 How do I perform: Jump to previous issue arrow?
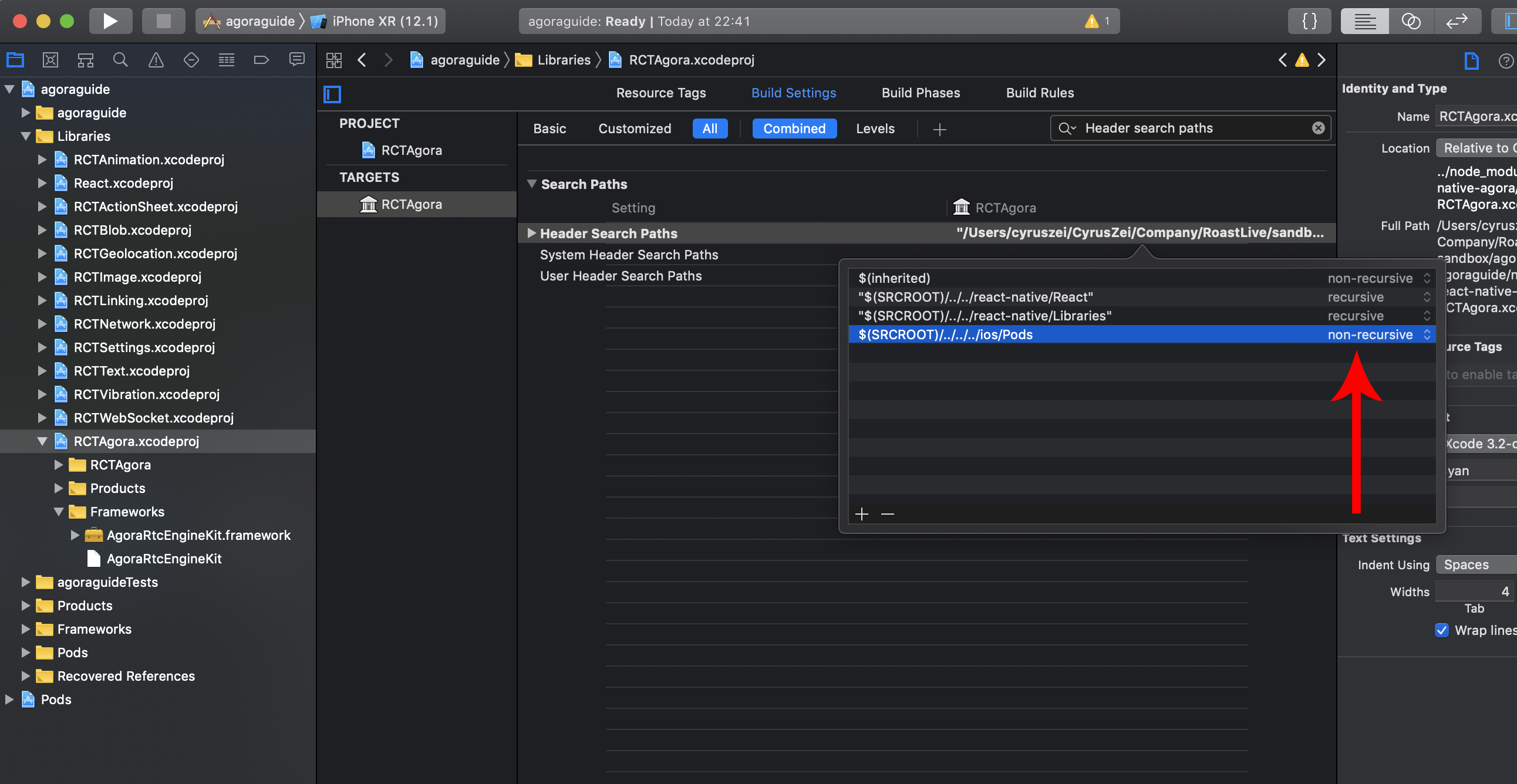(x=1283, y=59)
